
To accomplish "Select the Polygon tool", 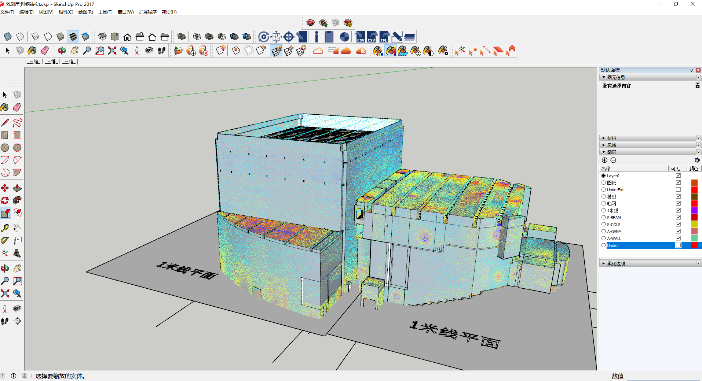I will tap(17, 148).
